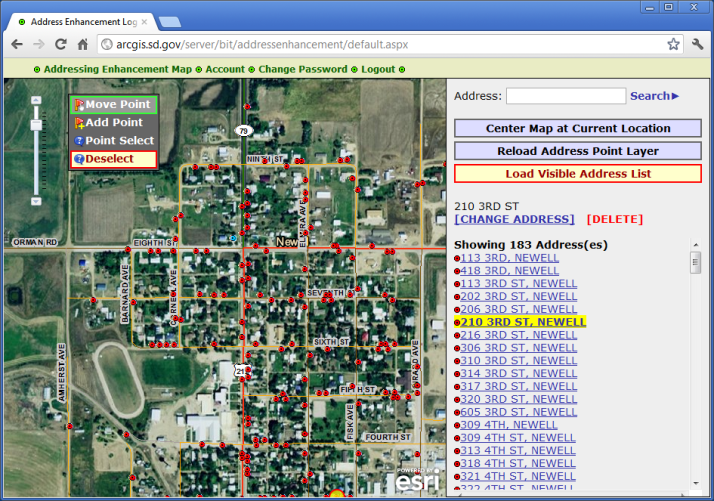Reload the page with the refresh icon
Screen dimensions: 714x501
(61, 44)
